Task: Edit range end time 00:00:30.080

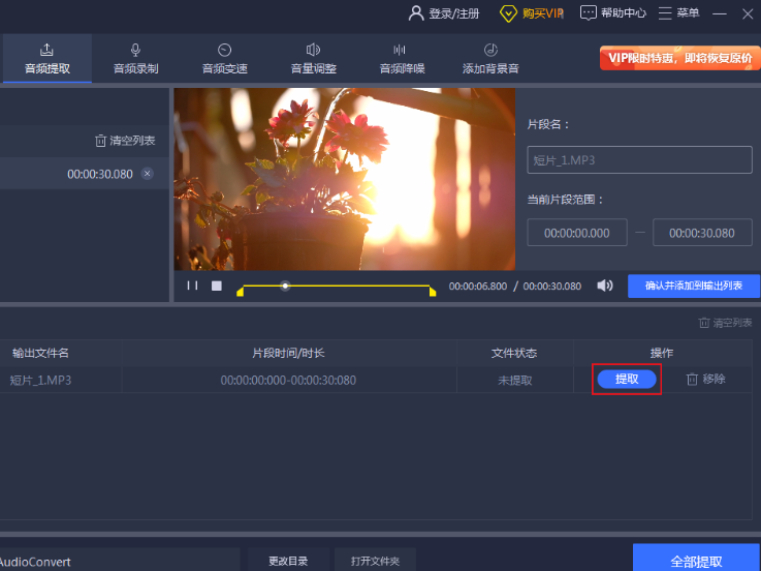Action: tap(702, 233)
